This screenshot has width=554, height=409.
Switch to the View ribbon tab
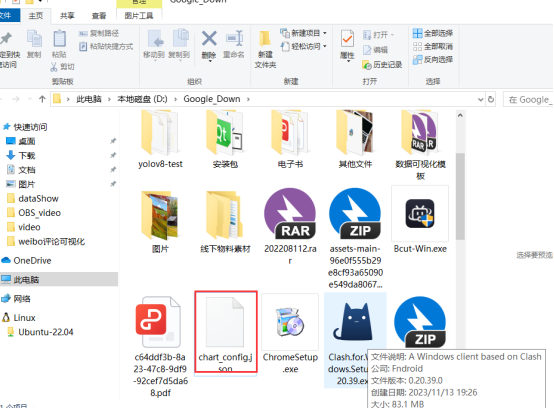point(99,16)
